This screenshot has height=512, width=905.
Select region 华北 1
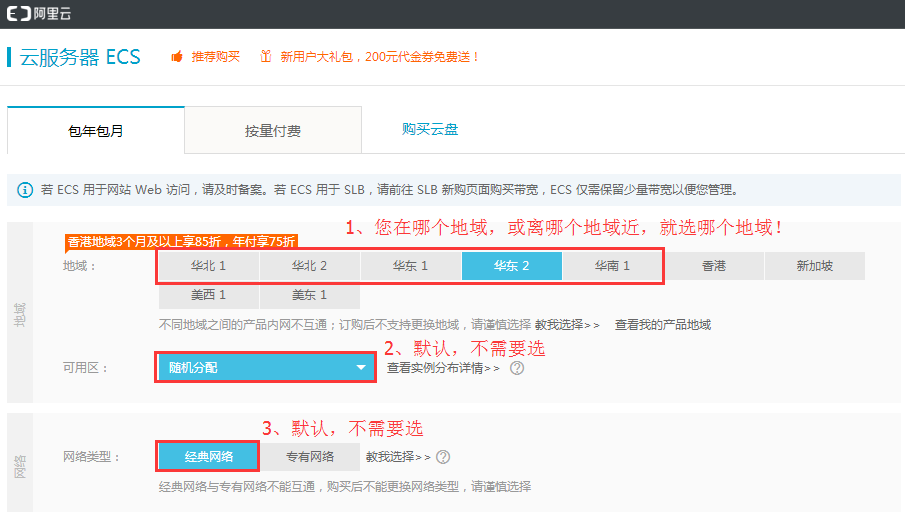tap(208, 266)
